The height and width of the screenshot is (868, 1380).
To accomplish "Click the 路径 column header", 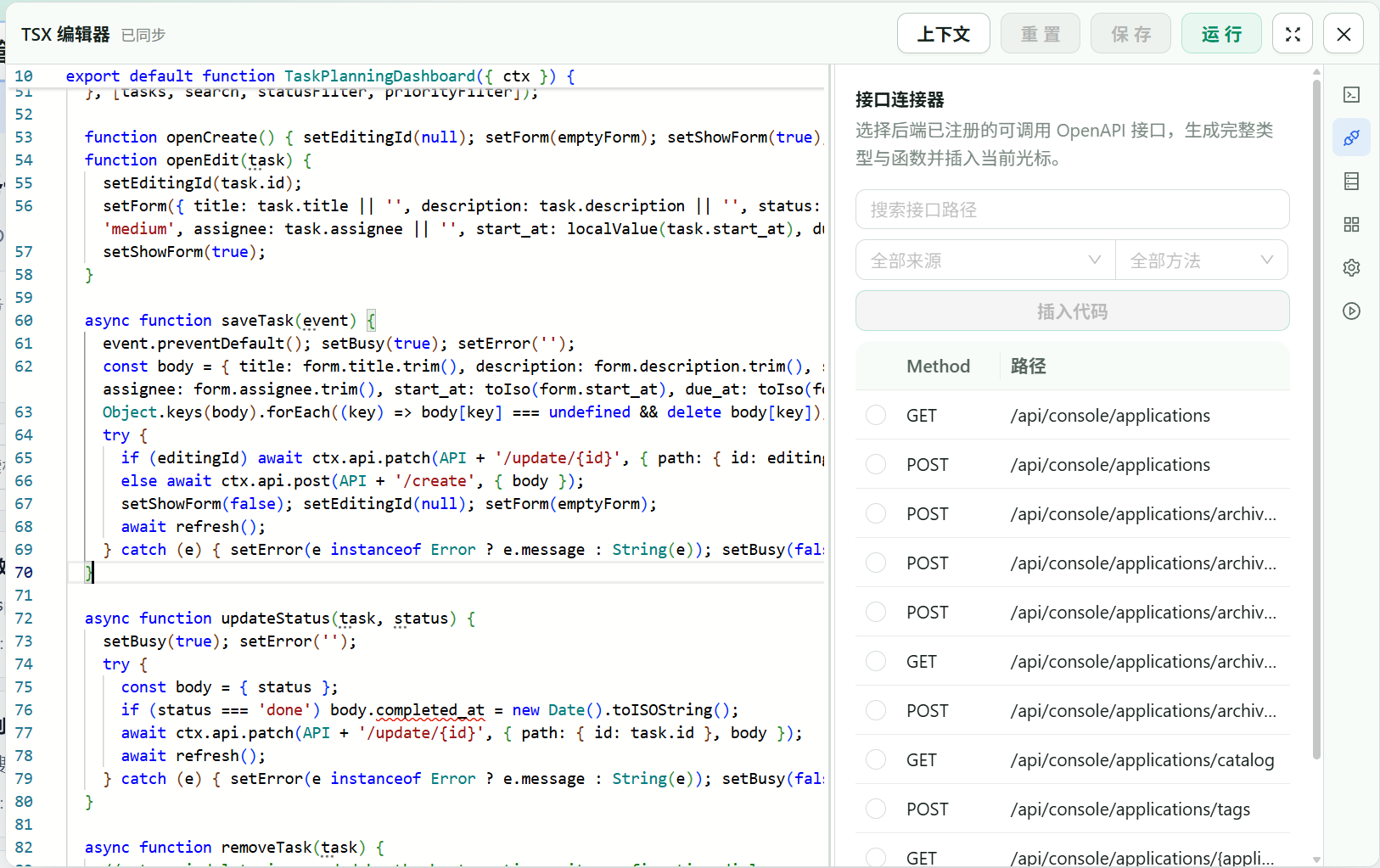I will click(x=1028, y=366).
